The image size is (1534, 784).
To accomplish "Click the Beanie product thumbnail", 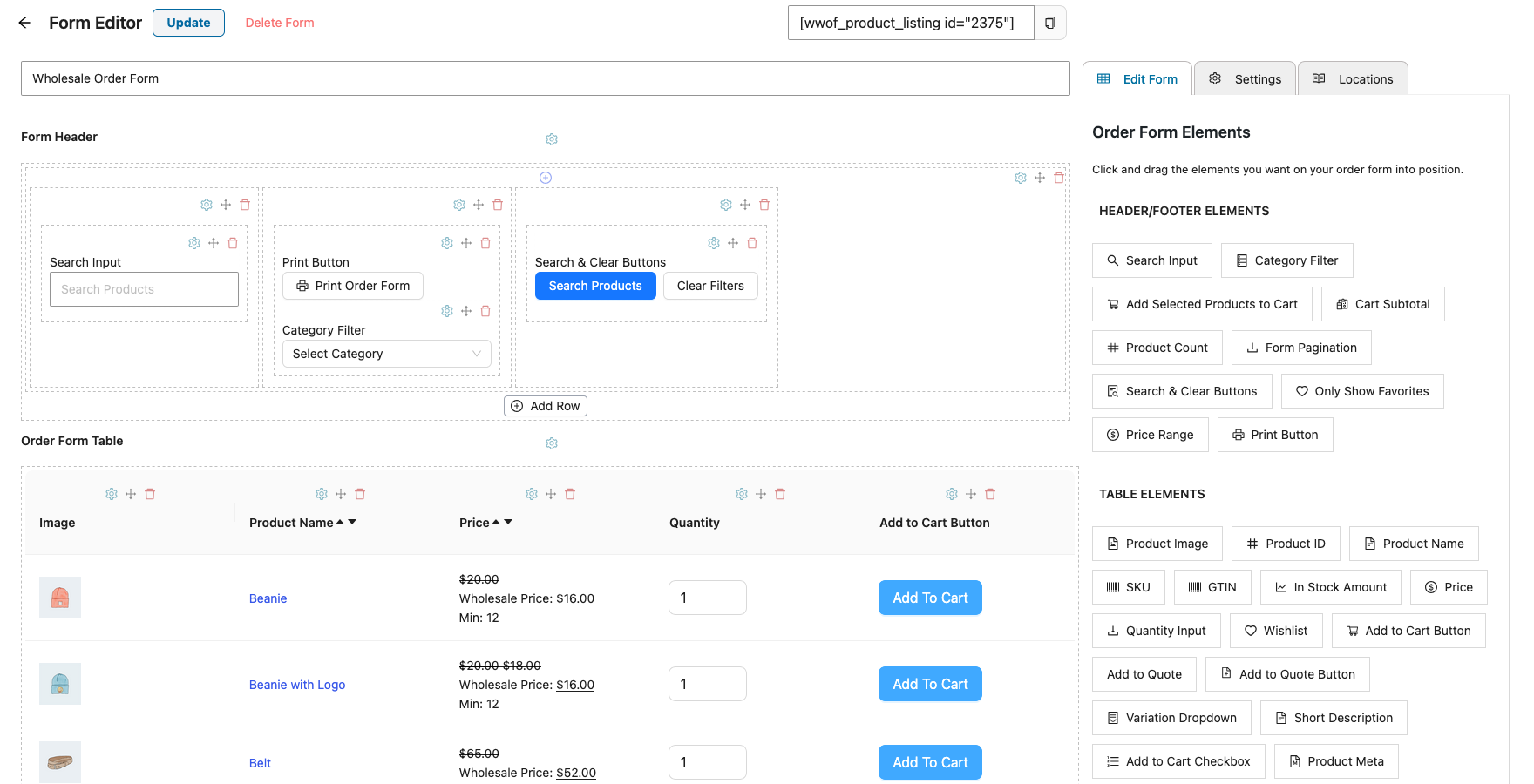I will click(x=60, y=598).
